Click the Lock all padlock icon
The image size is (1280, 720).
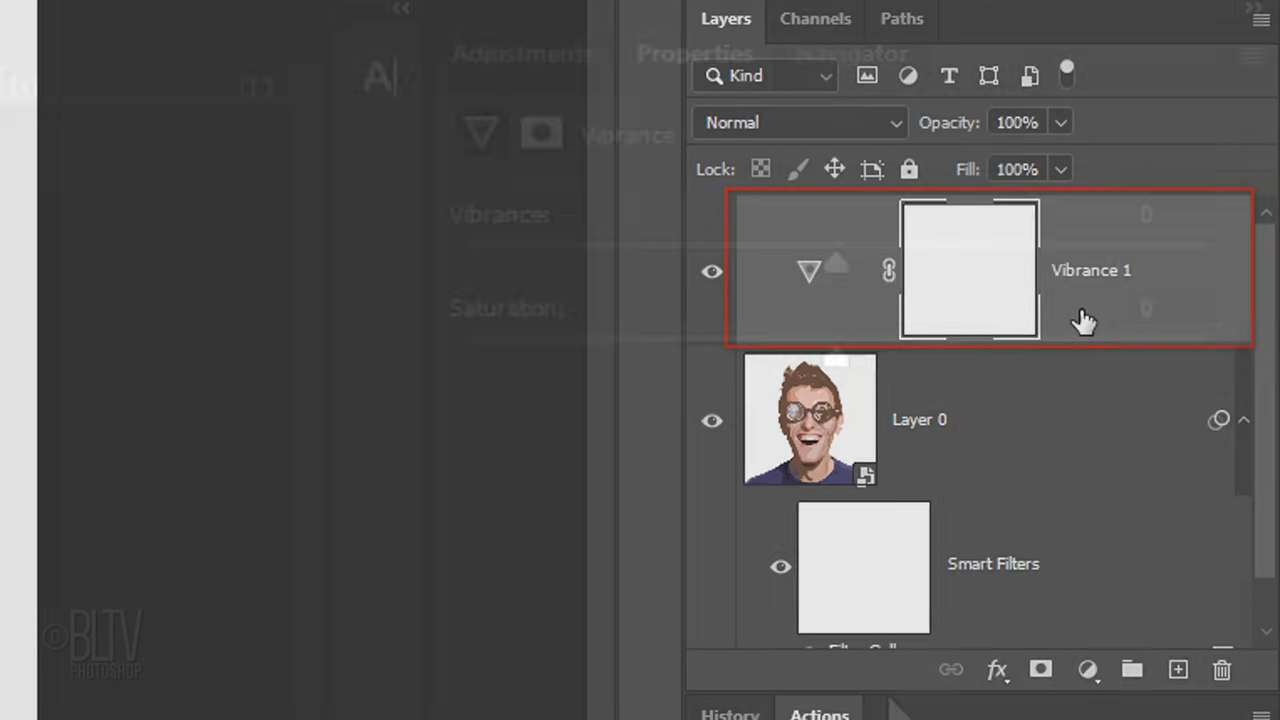(908, 169)
